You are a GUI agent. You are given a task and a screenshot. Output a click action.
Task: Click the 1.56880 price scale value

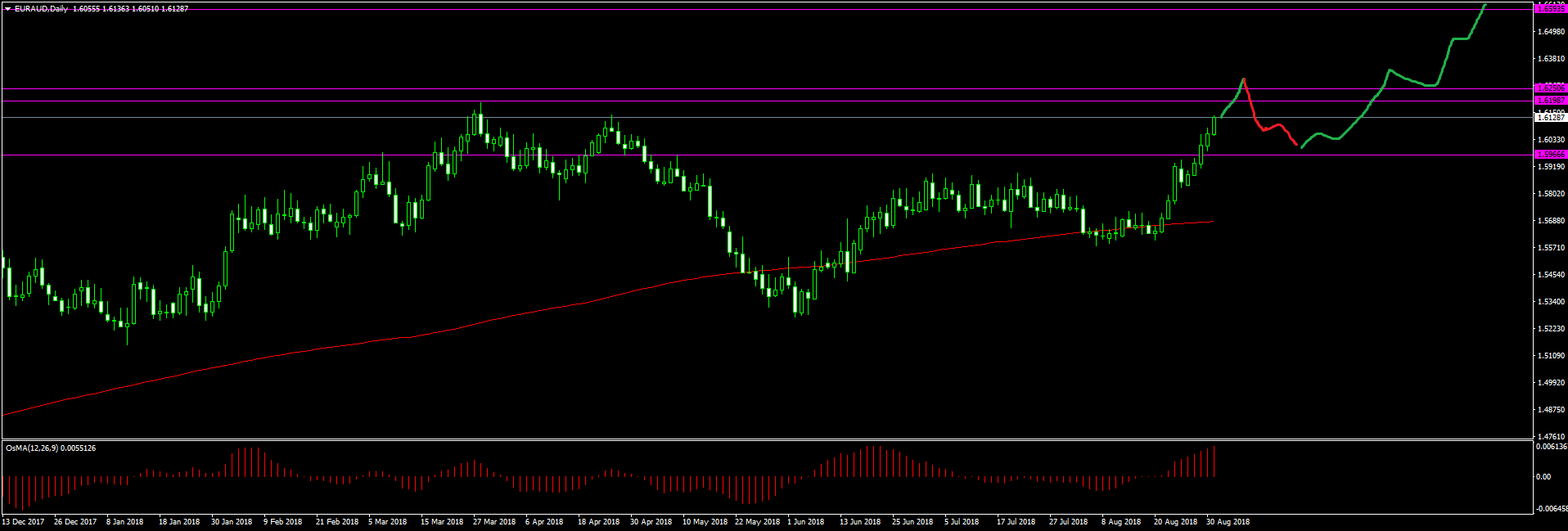(1552, 221)
